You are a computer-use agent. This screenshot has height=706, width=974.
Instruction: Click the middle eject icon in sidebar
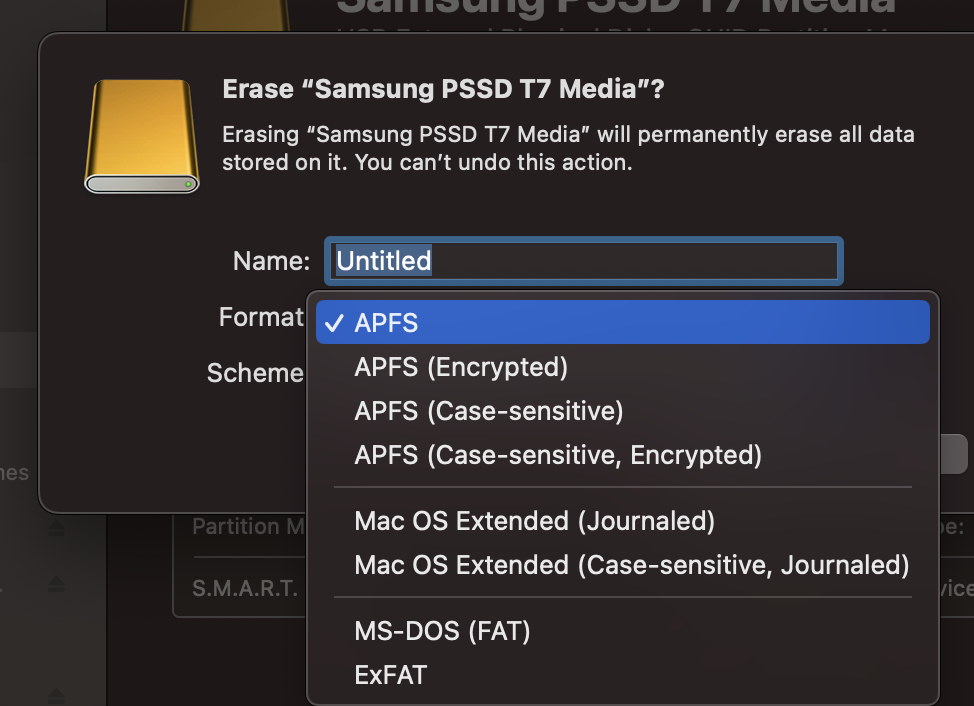56,585
